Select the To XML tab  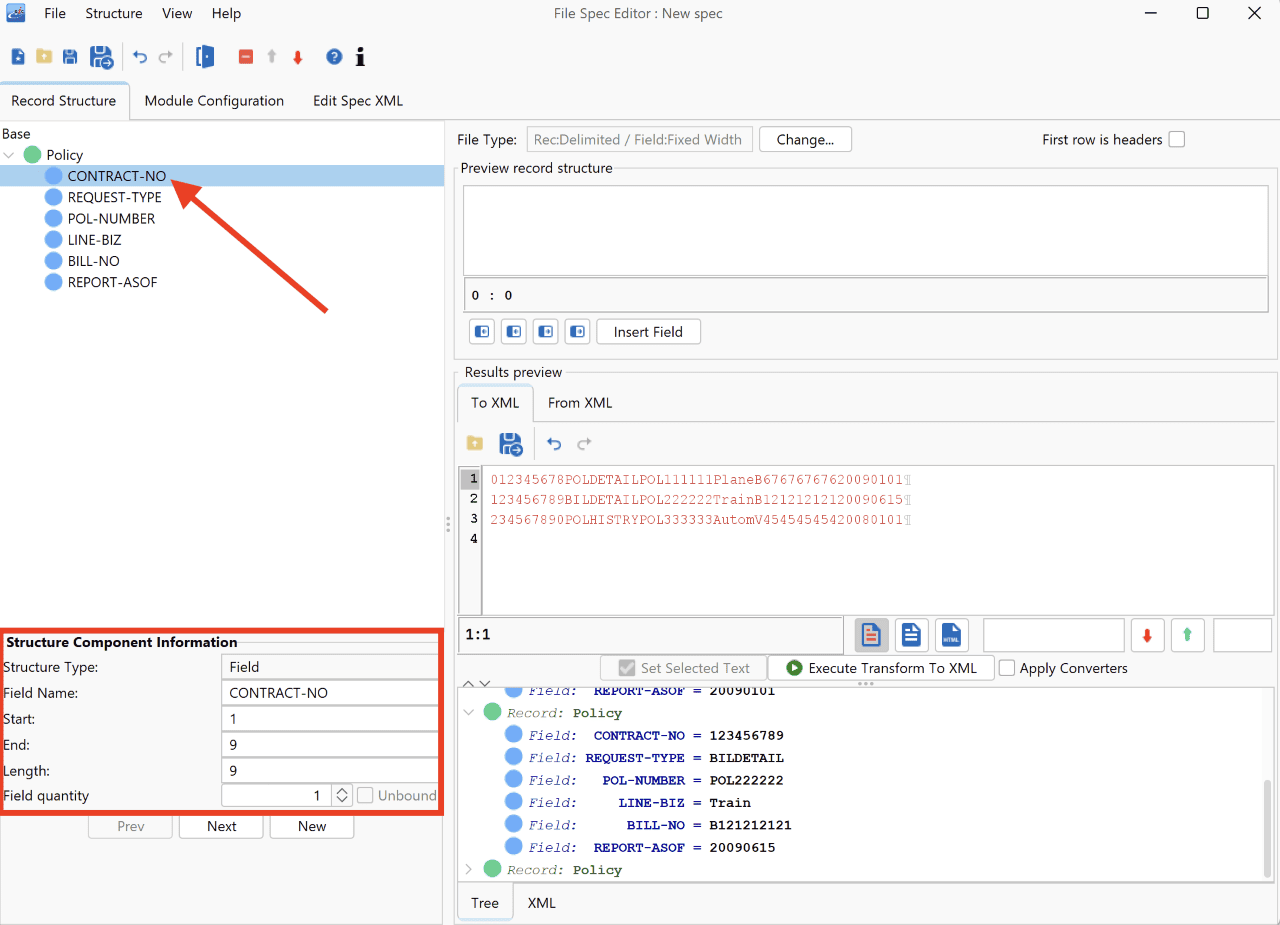point(495,402)
